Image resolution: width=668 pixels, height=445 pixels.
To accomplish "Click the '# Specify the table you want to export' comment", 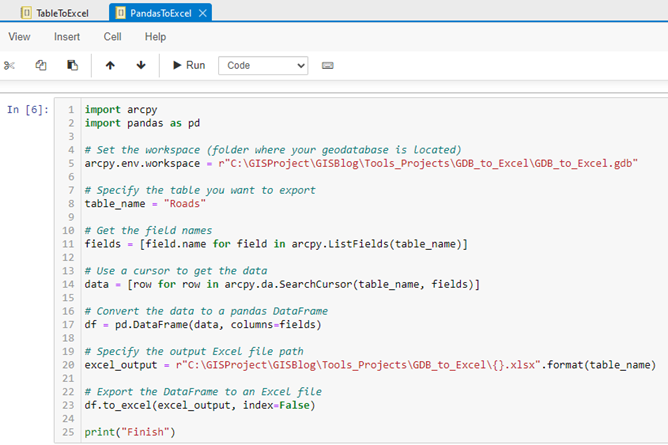I will click(x=200, y=190).
